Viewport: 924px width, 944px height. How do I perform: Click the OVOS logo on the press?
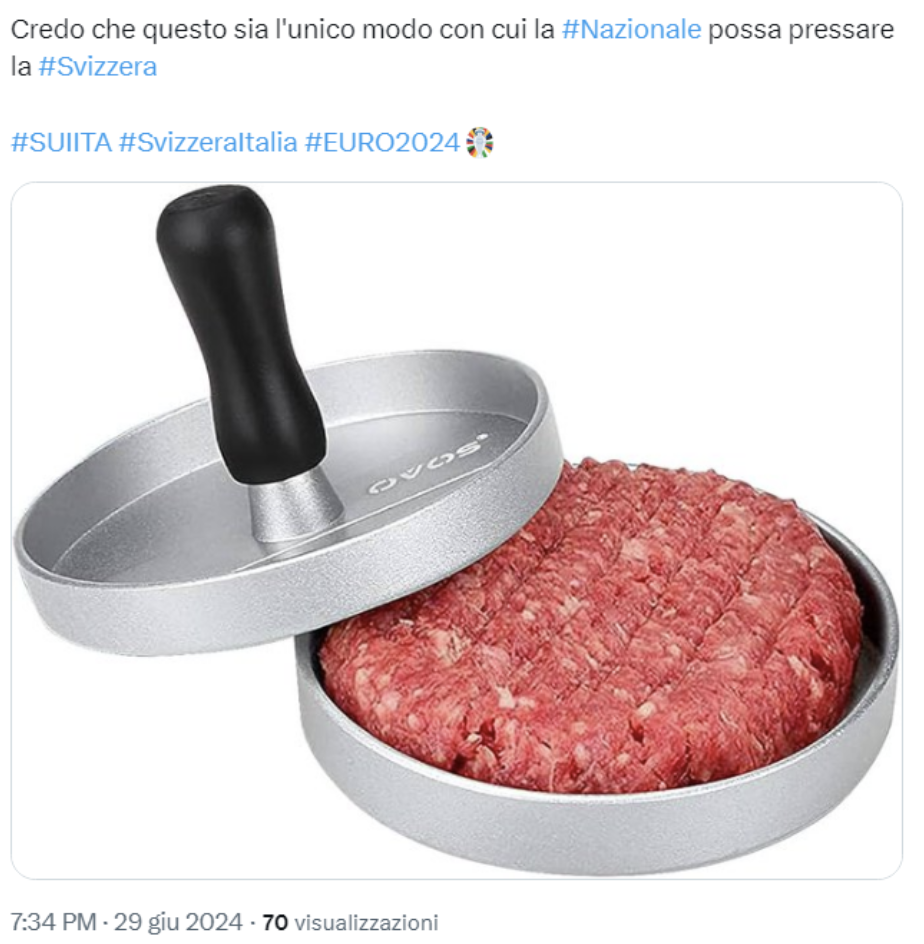coord(427,464)
